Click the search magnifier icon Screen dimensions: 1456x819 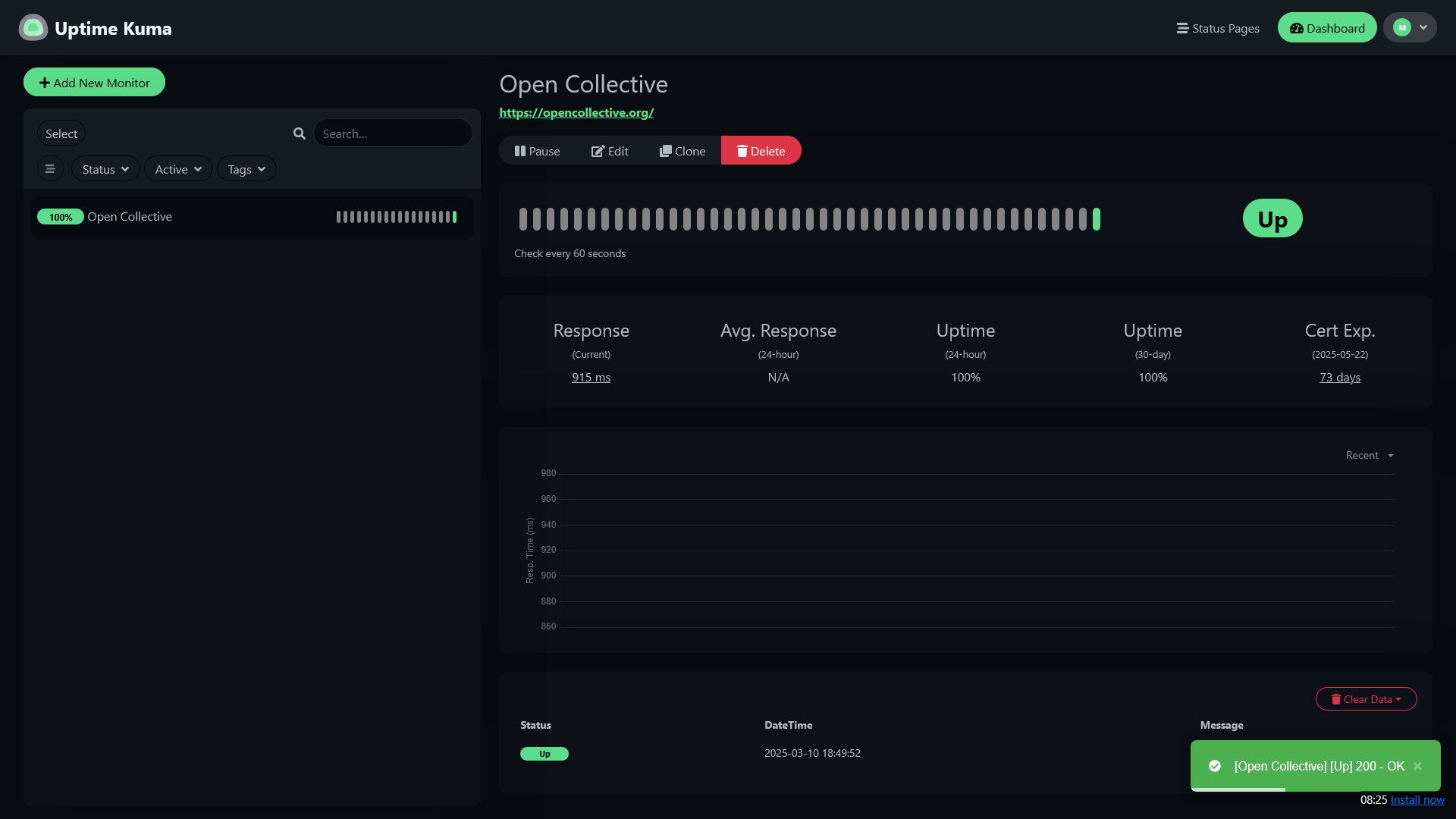[x=300, y=133]
